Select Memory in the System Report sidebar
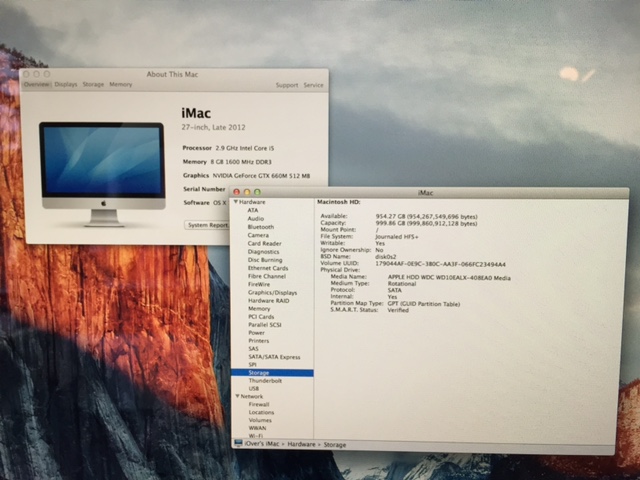The width and height of the screenshot is (640, 480). click(259, 309)
